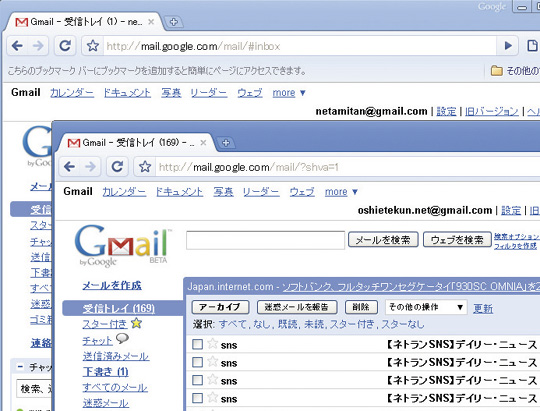Viewport: 540px width, 411px height.
Task: Compose mail via メールを作成
Action: 112,285
